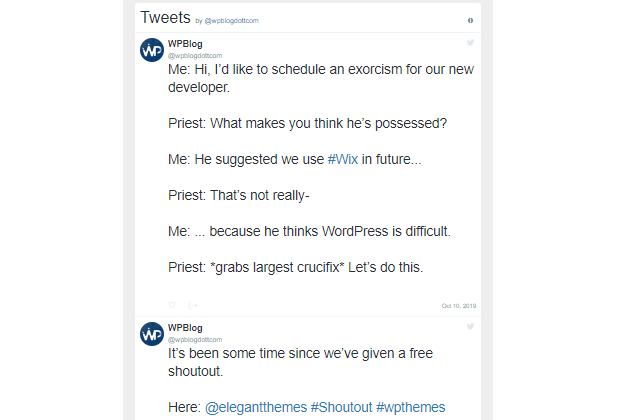The height and width of the screenshot is (420, 626).
Task: Click the Tweets heading title
Action: [165, 18]
